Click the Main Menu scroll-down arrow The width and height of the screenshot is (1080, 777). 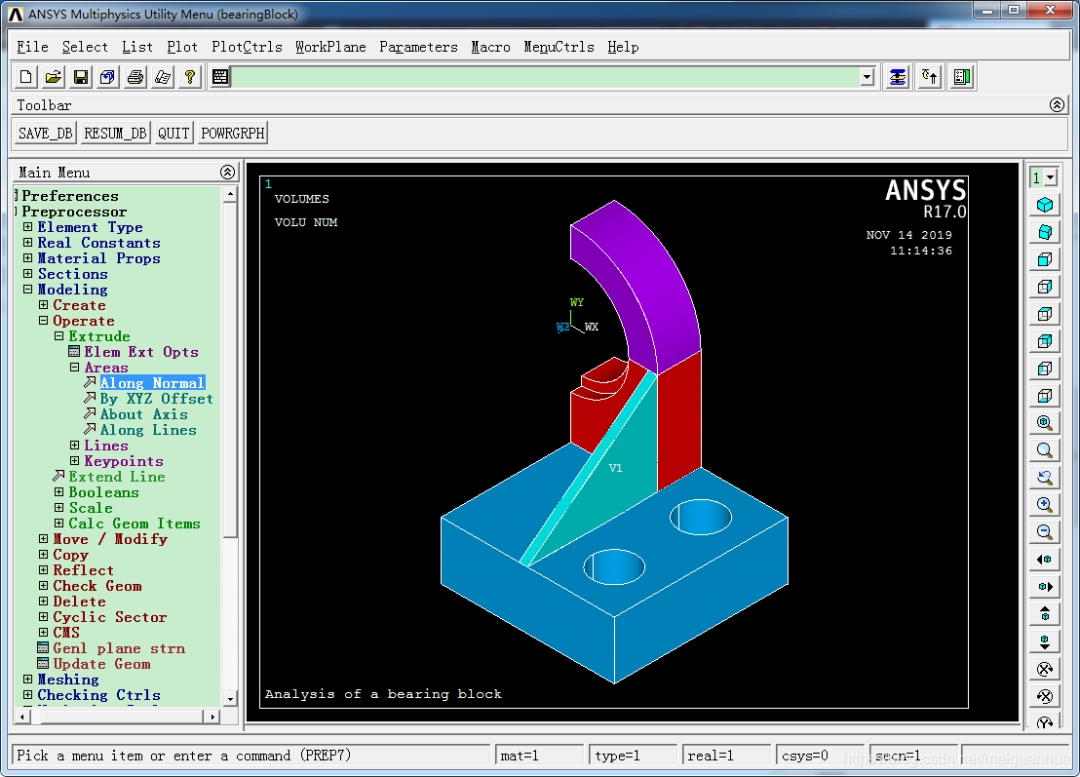point(230,698)
